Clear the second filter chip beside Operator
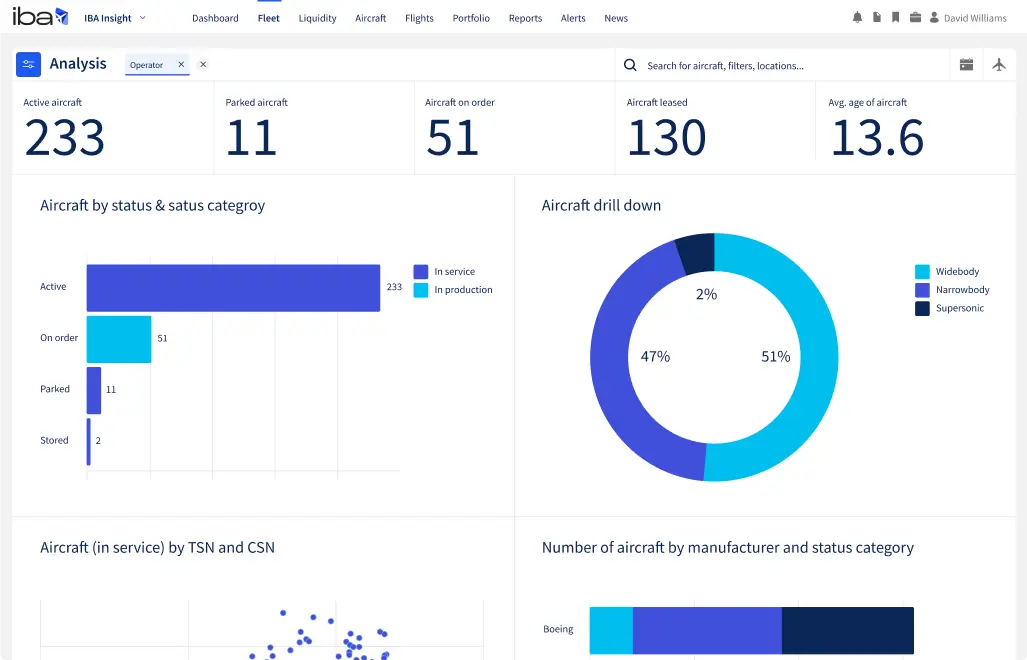Screen dimensions: 1027x660 (203, 64)
